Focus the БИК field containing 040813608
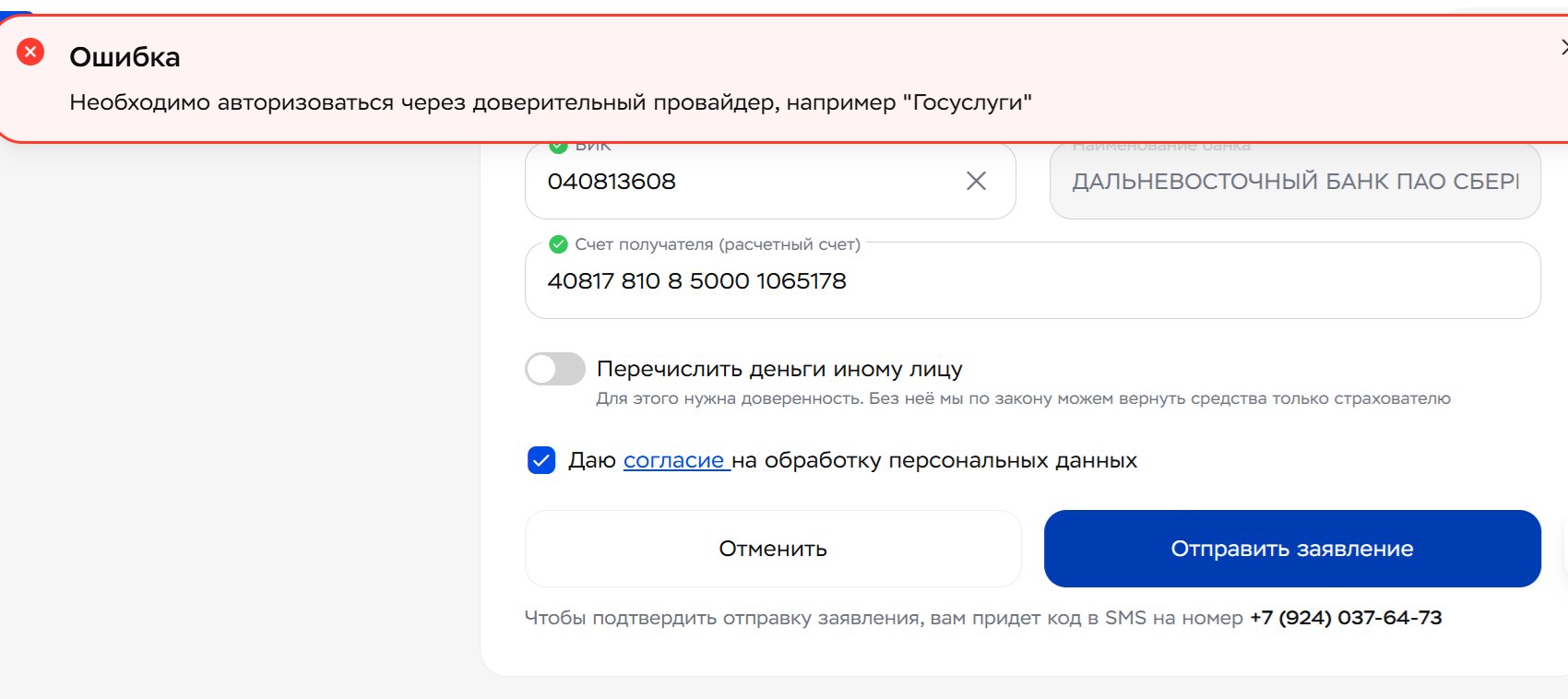This screenshot has height=699, width=1568. (x=738, y=182)
